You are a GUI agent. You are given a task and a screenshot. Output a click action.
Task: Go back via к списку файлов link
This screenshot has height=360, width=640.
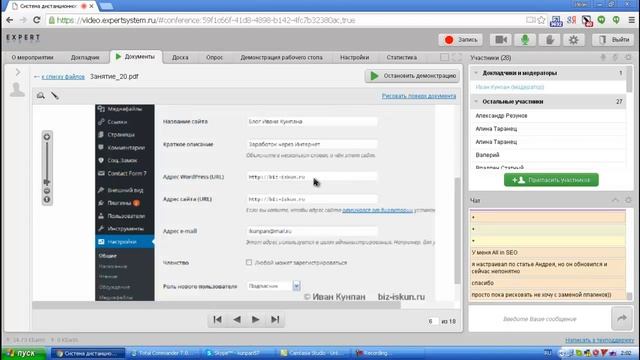click(x=63, y=76)
